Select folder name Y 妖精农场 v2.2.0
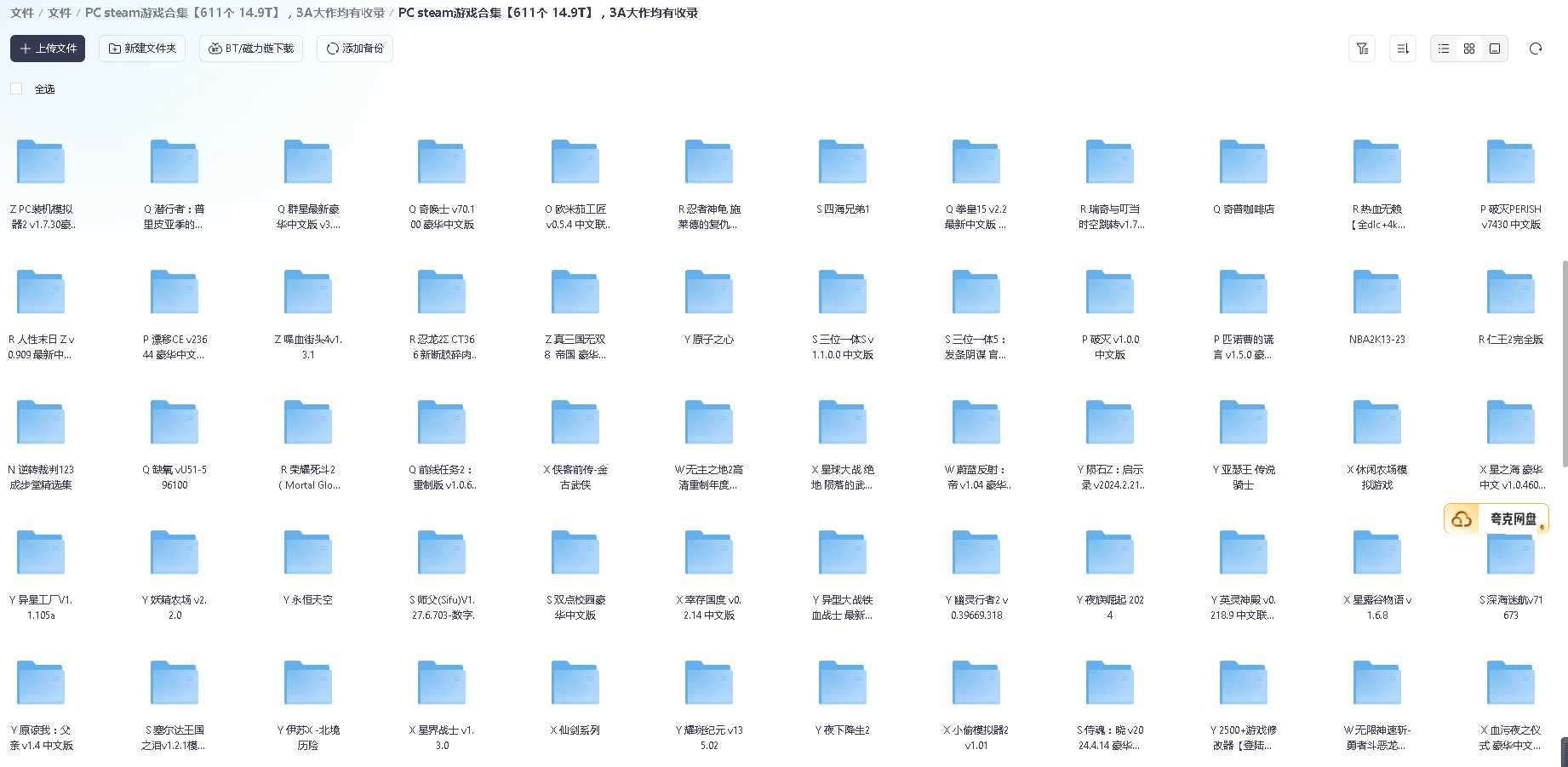This screenshot has height=767, width=1568. click(x=175, y=607)
